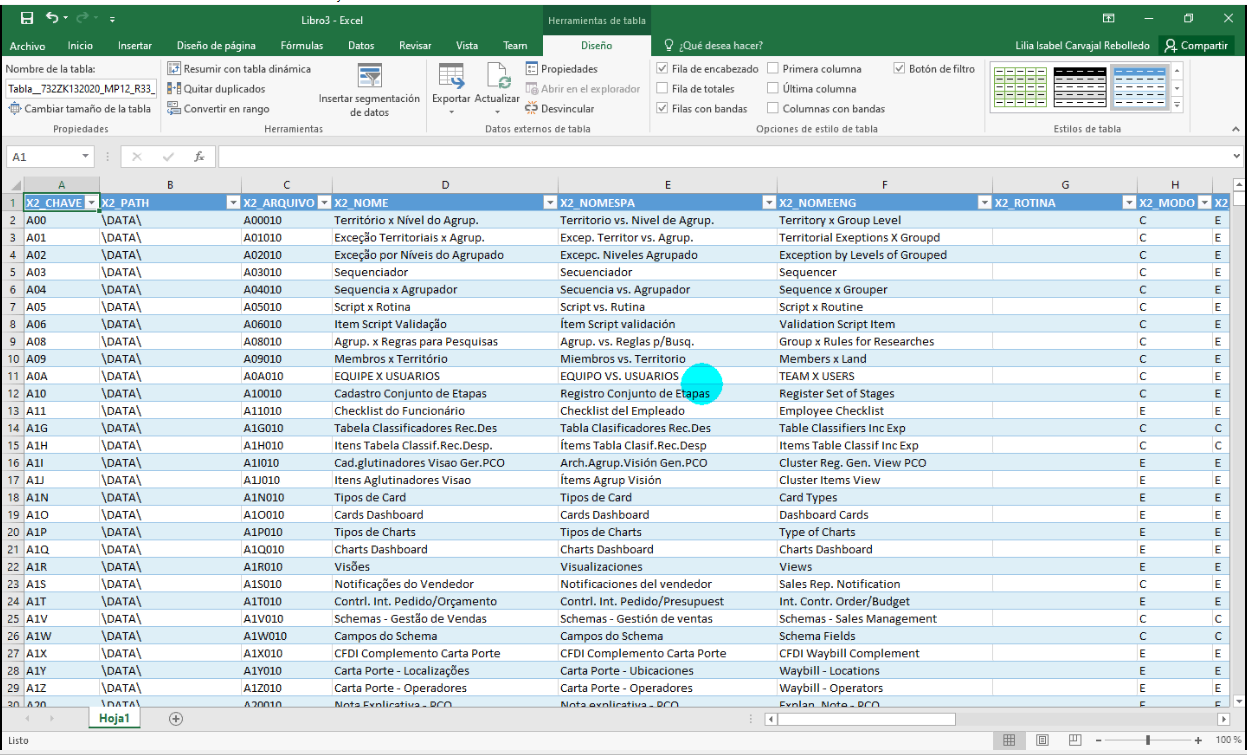
Task: Uncheck Fila de encabezado checkbox
Action: pos(662,69)
